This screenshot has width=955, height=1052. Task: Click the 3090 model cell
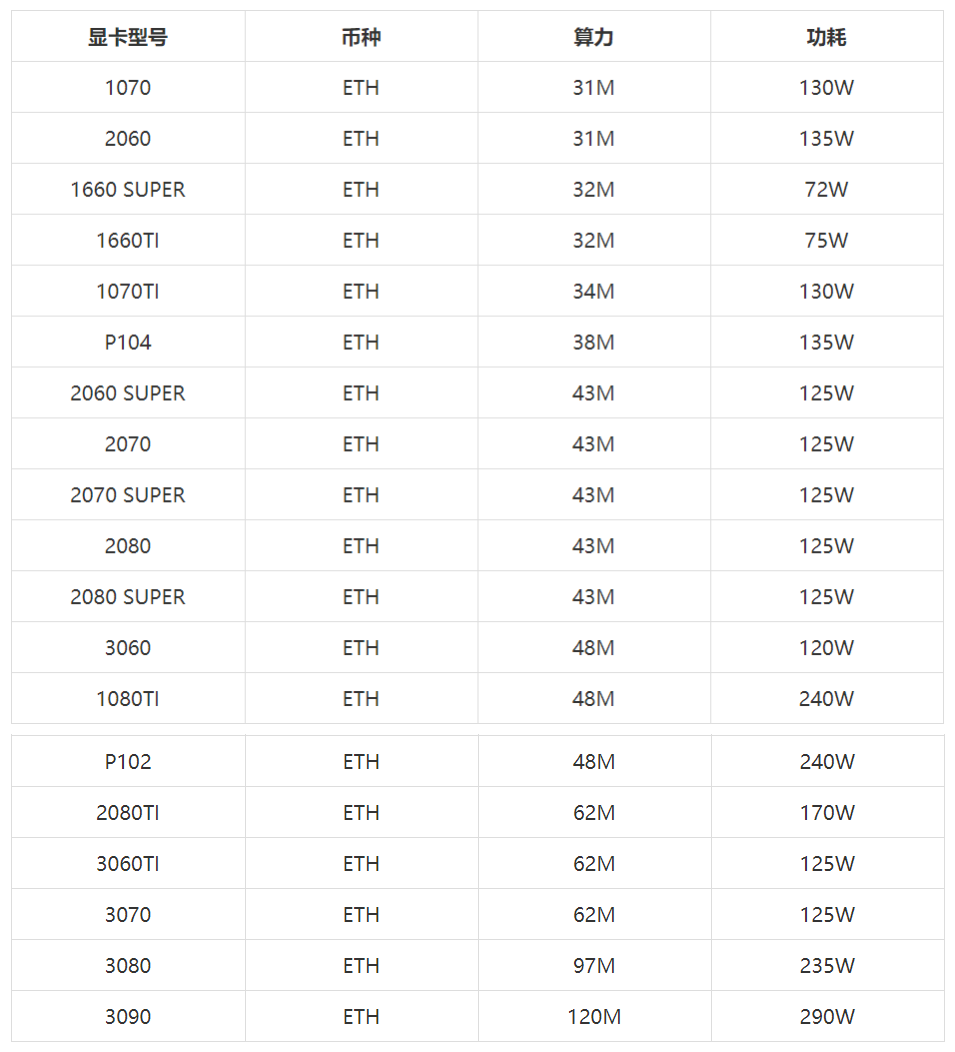(x=128, y=1017)
